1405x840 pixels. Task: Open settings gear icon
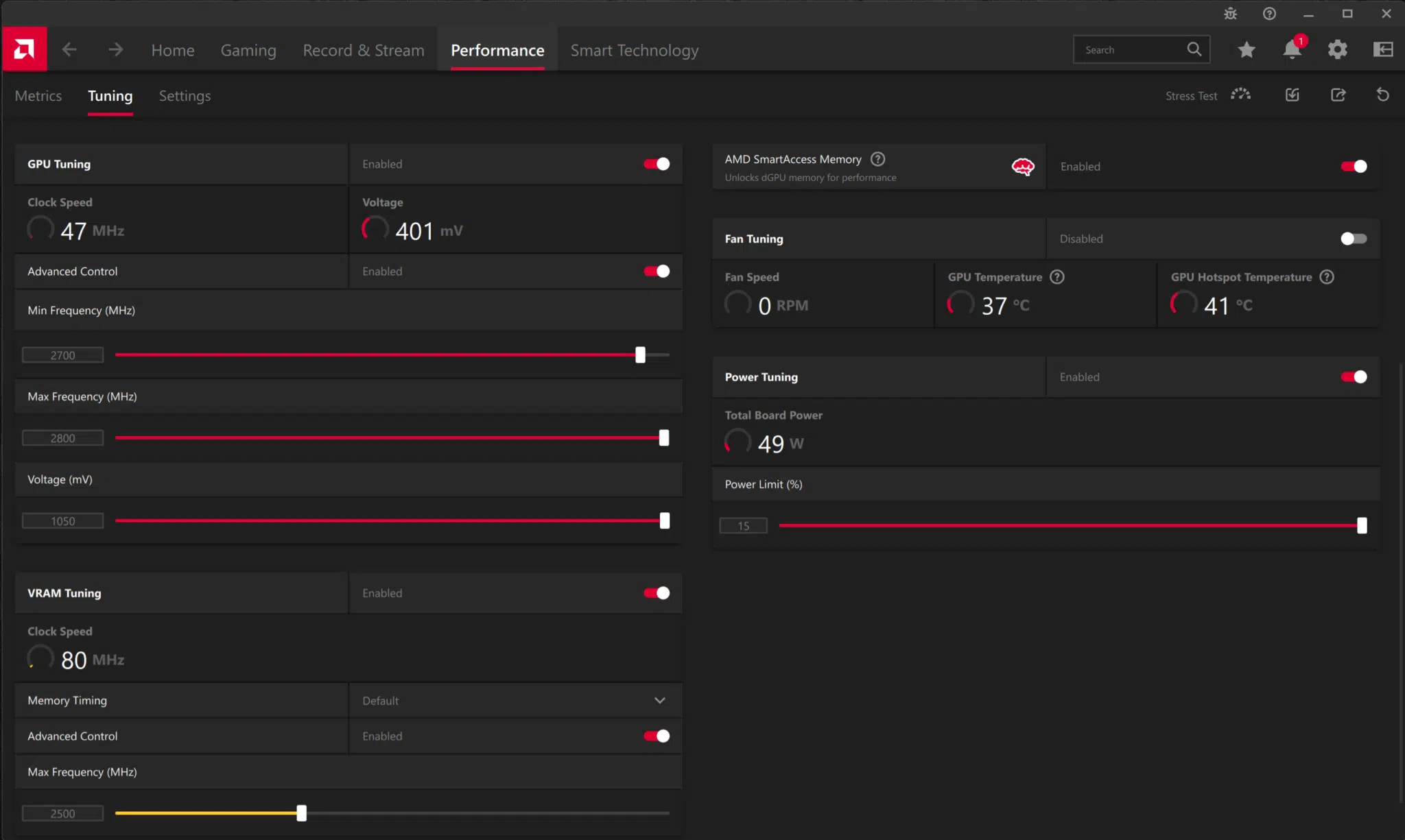click(1337, 49)
